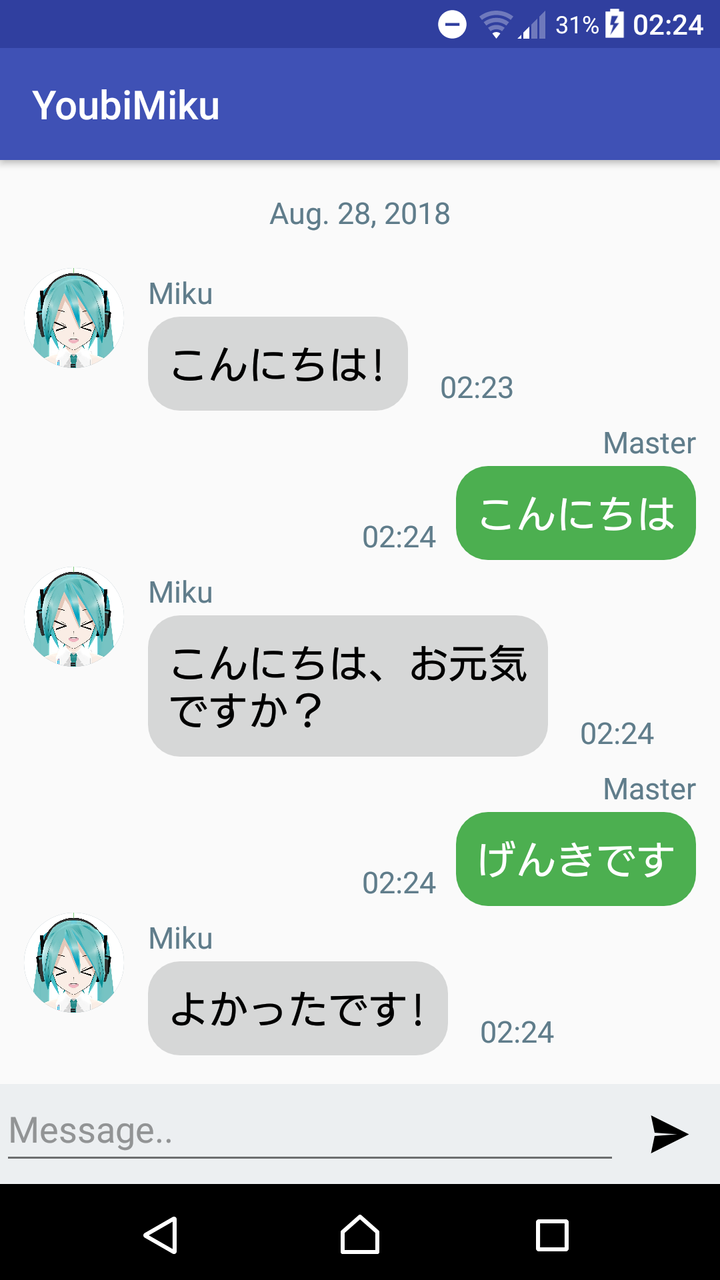Tap the battery charging status icon
Viewport: 720px width, 1280px height.
614,24
